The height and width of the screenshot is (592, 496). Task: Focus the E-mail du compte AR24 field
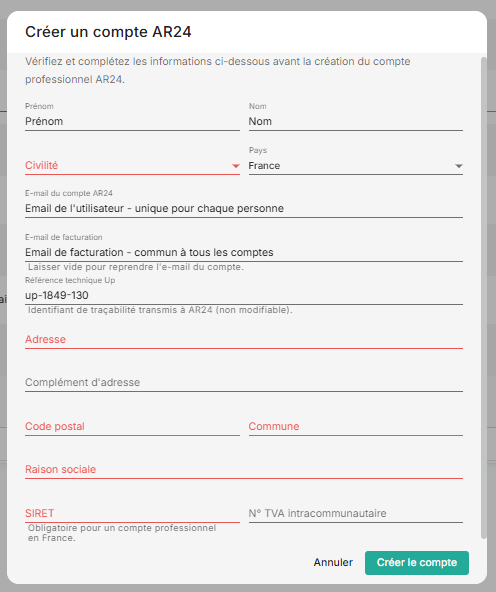tap(244, 208)
